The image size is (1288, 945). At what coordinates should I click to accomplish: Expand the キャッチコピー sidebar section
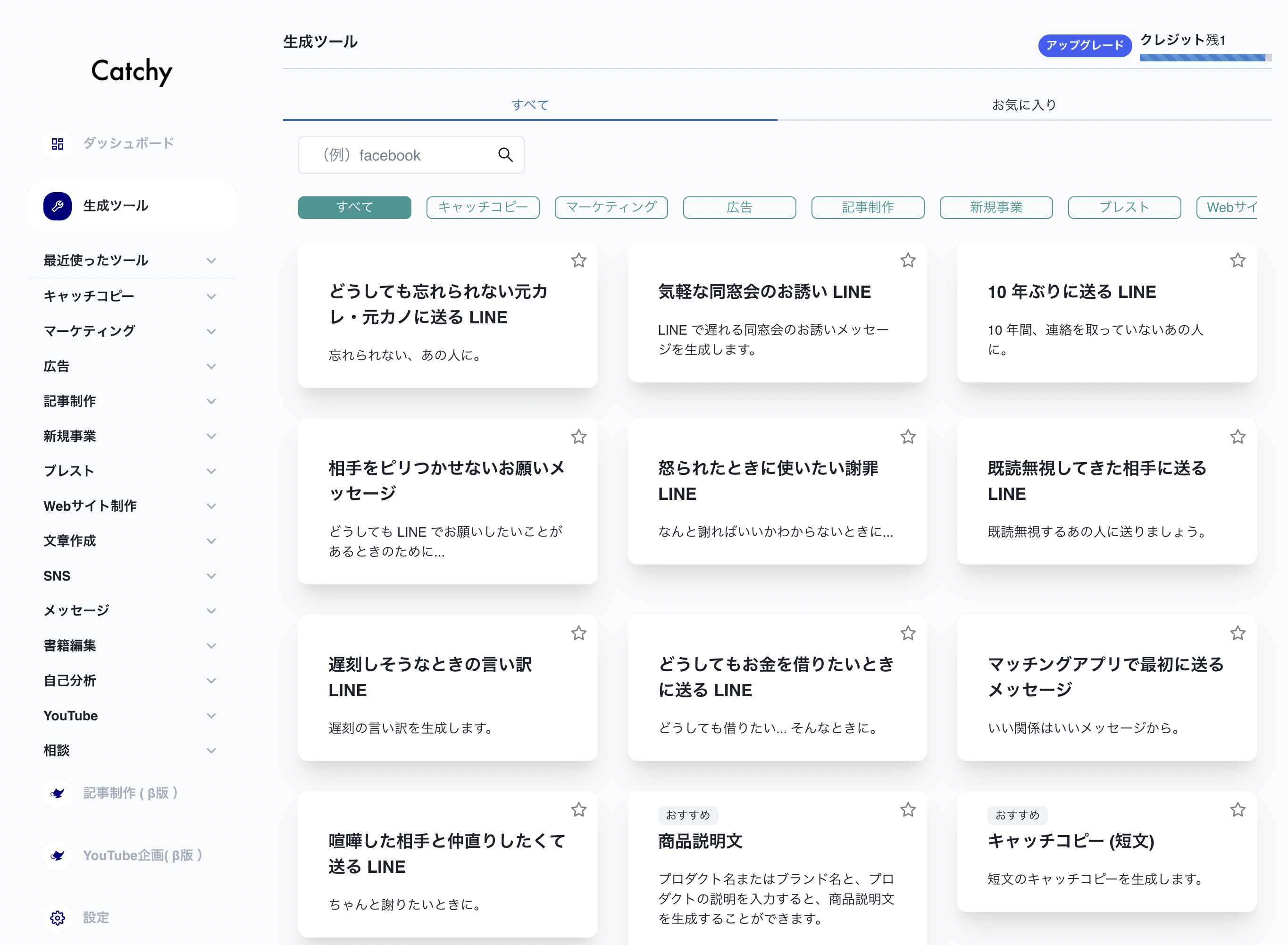click(211, 296)
